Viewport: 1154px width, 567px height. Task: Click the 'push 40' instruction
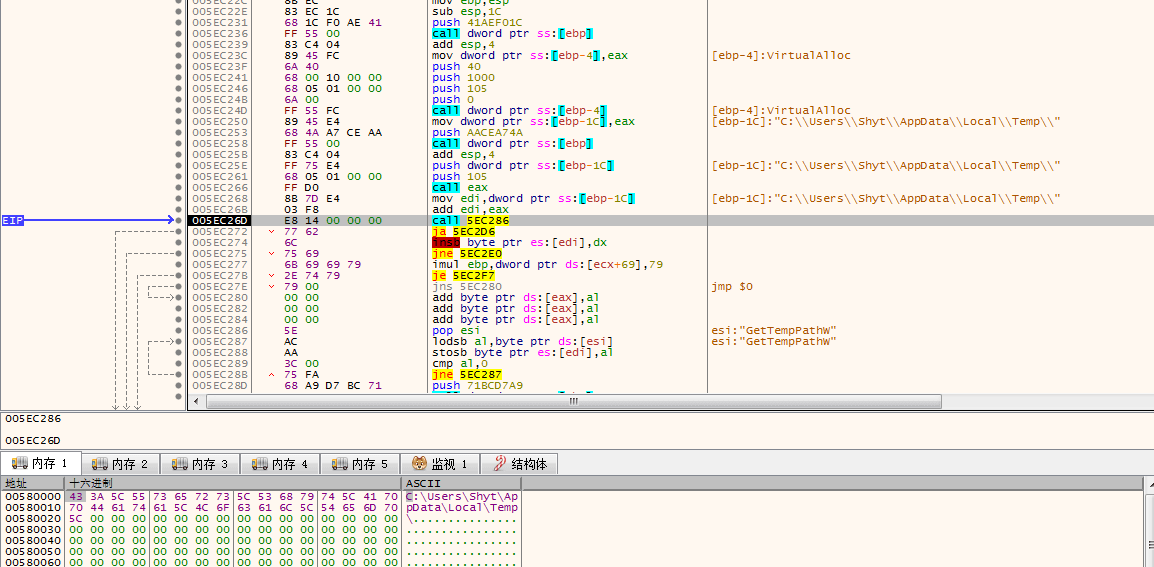pyautogui.click(x=456, y=66)
